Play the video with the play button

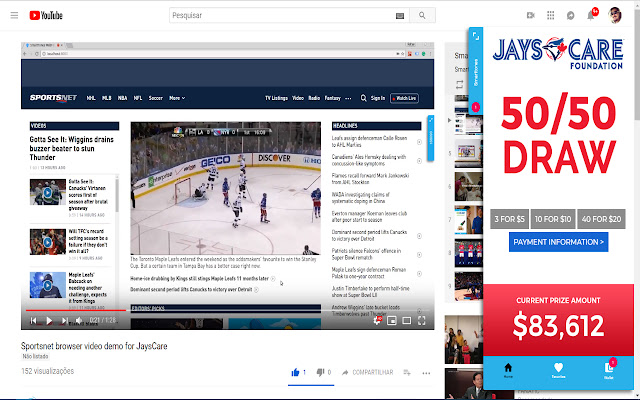49,321
